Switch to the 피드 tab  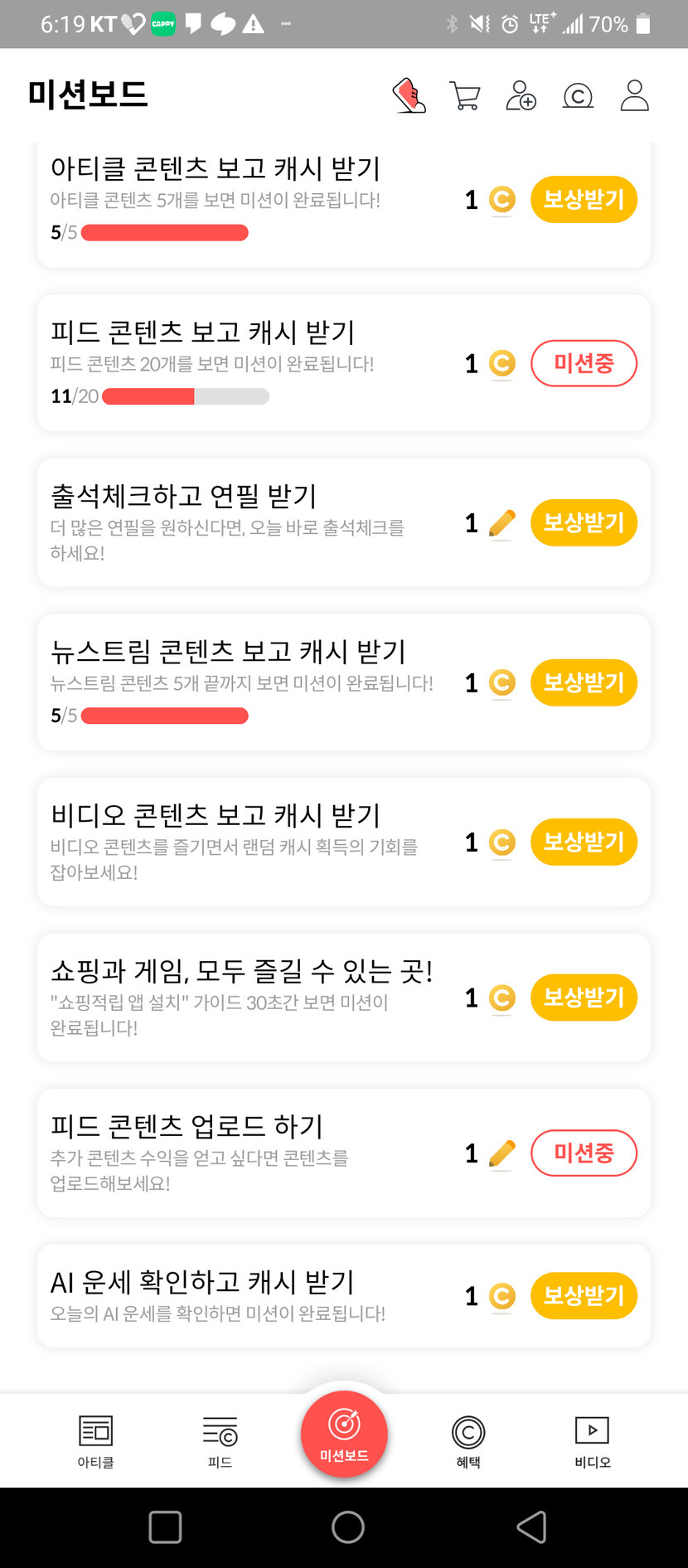220,1441
